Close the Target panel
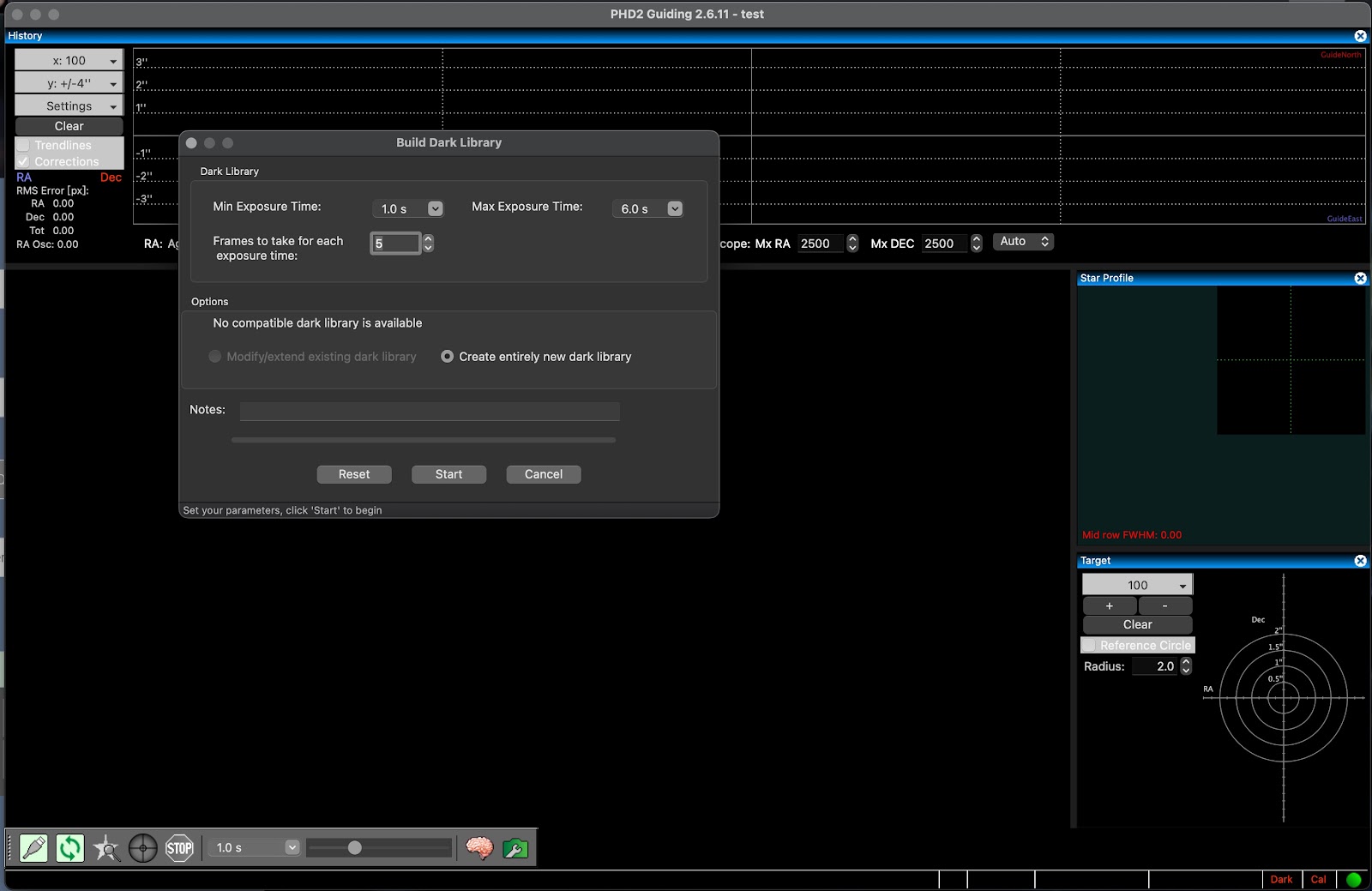The image size is (1372, 891). coord(1360,561)
